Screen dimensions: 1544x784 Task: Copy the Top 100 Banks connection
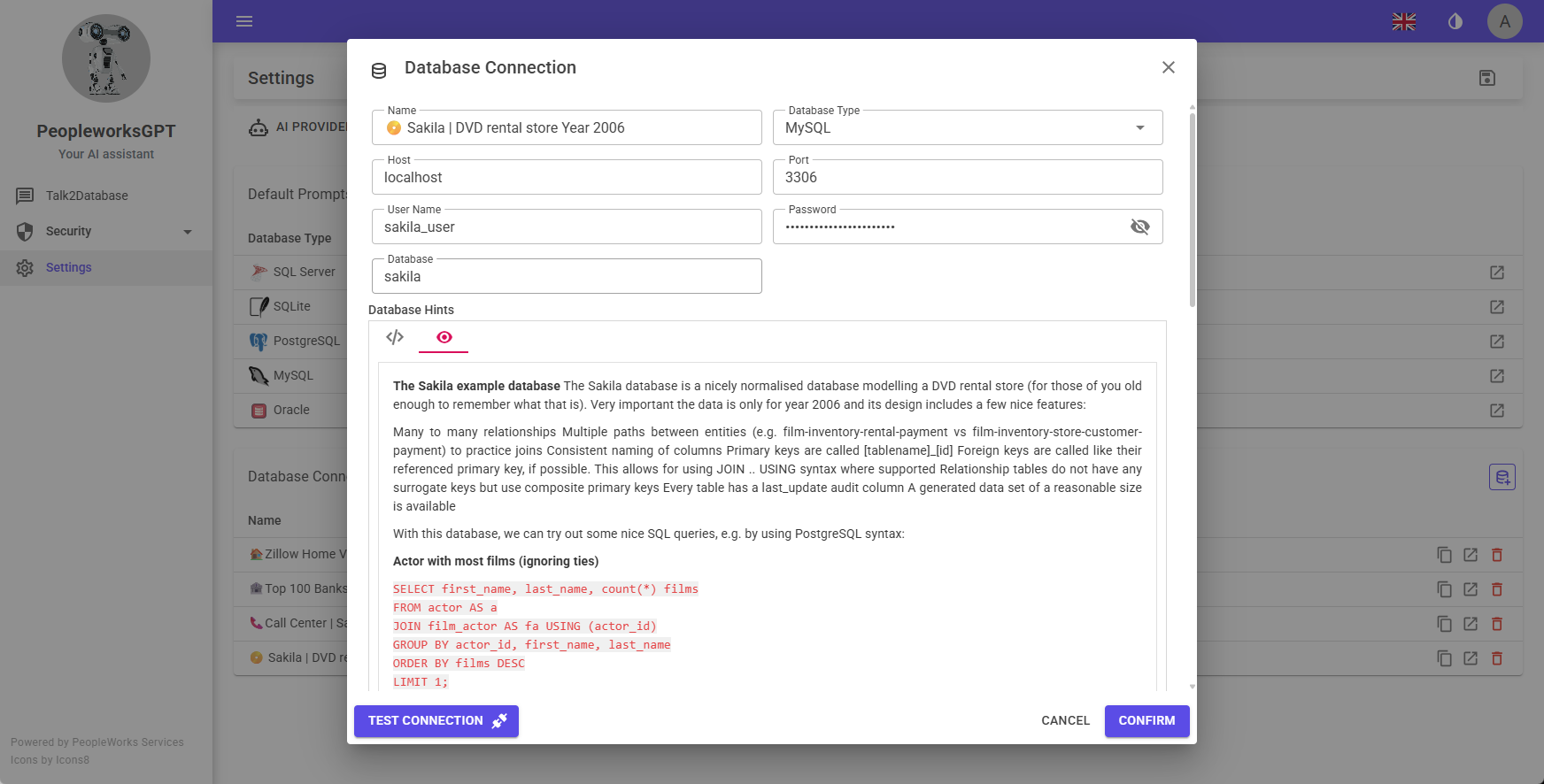click(x=1444, y=589)
